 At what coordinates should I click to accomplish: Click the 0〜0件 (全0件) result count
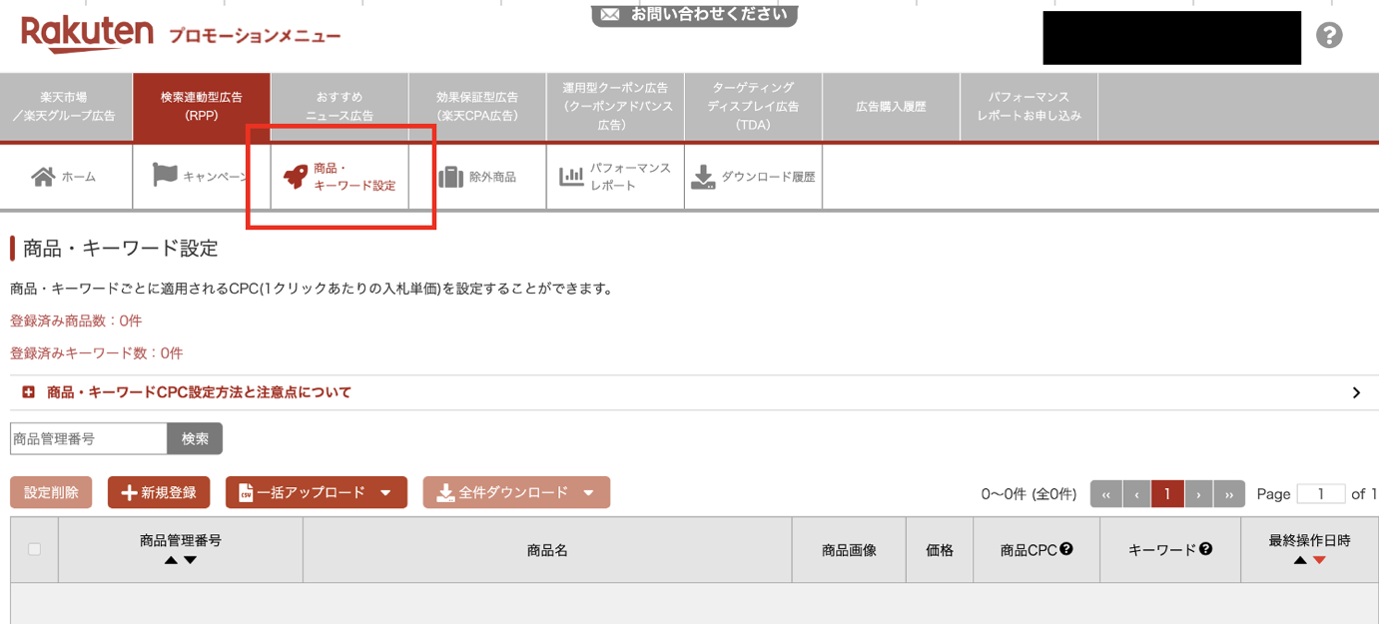[1029, 494]
